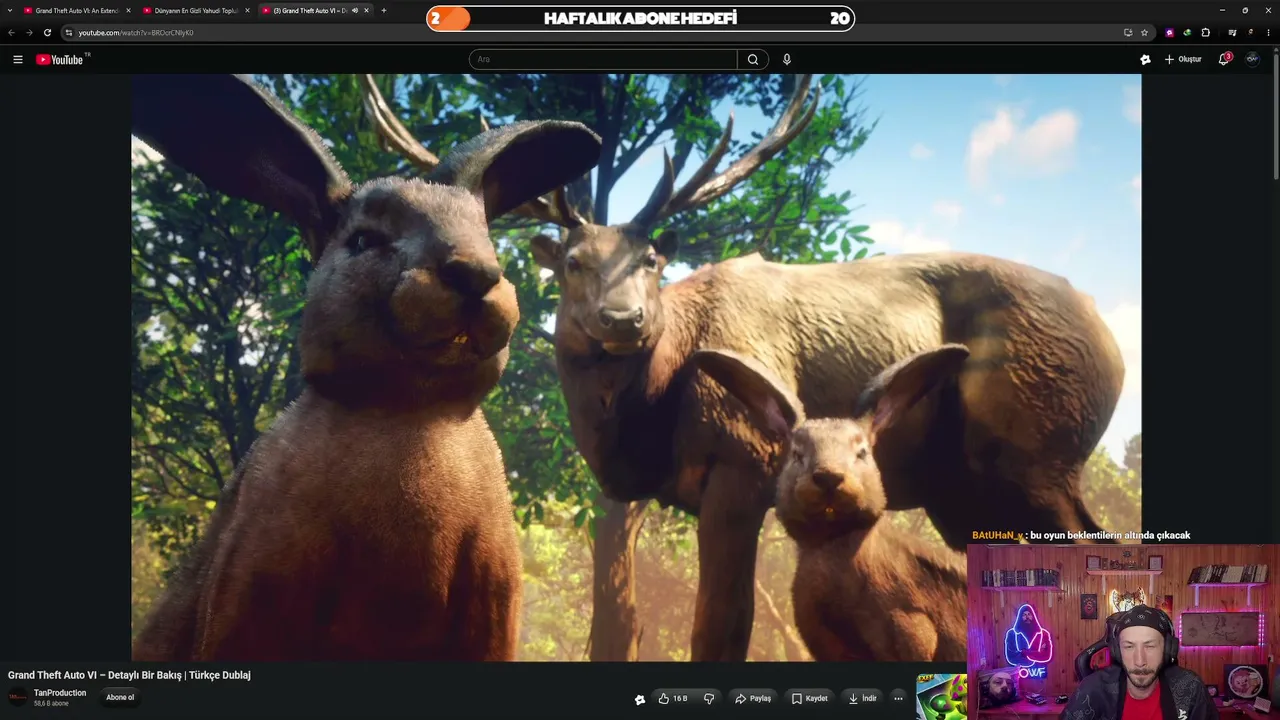Open the browser extensions puzzle icon
1280x720 pixels.
1205,32
